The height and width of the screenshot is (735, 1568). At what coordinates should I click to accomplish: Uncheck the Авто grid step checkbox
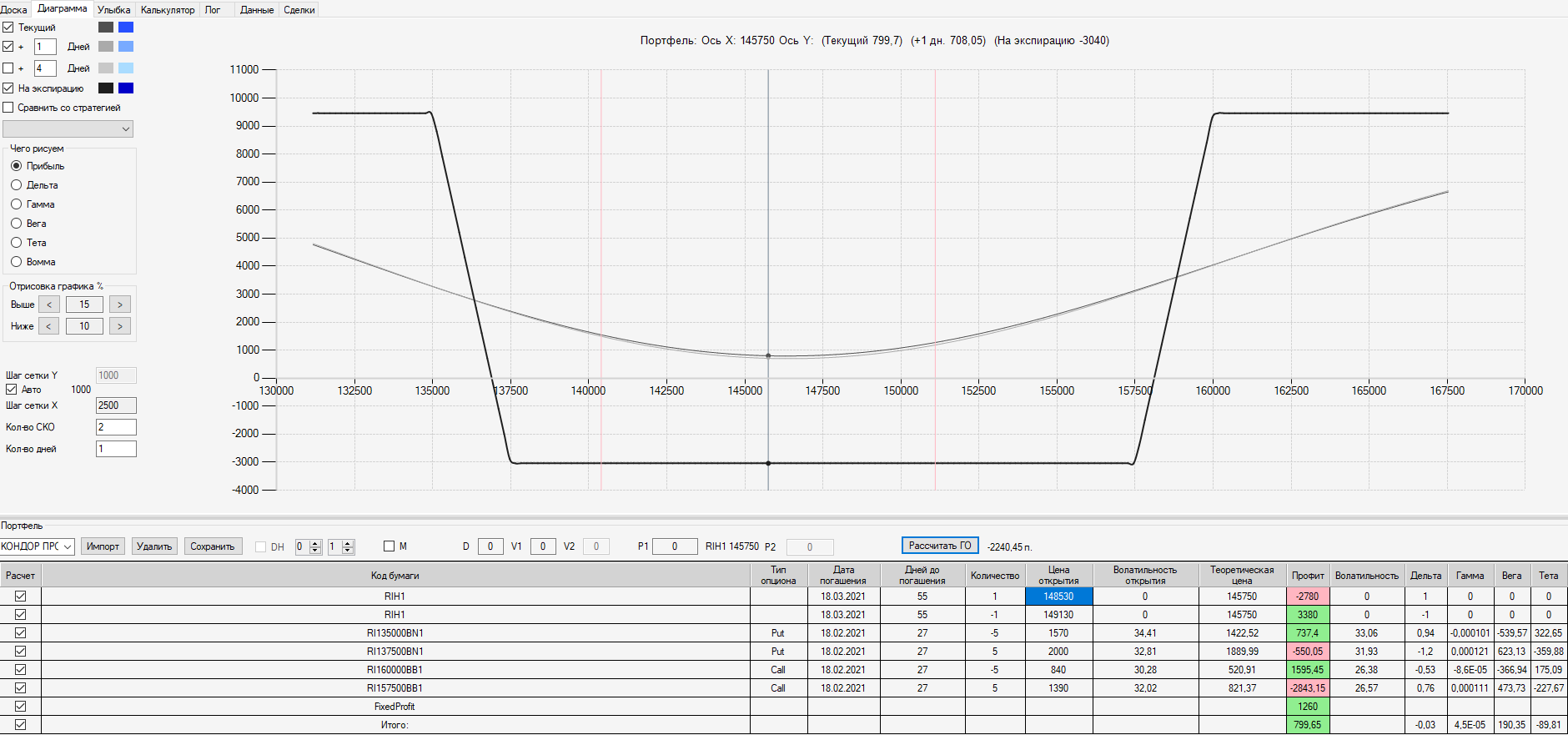pos(12,390)
